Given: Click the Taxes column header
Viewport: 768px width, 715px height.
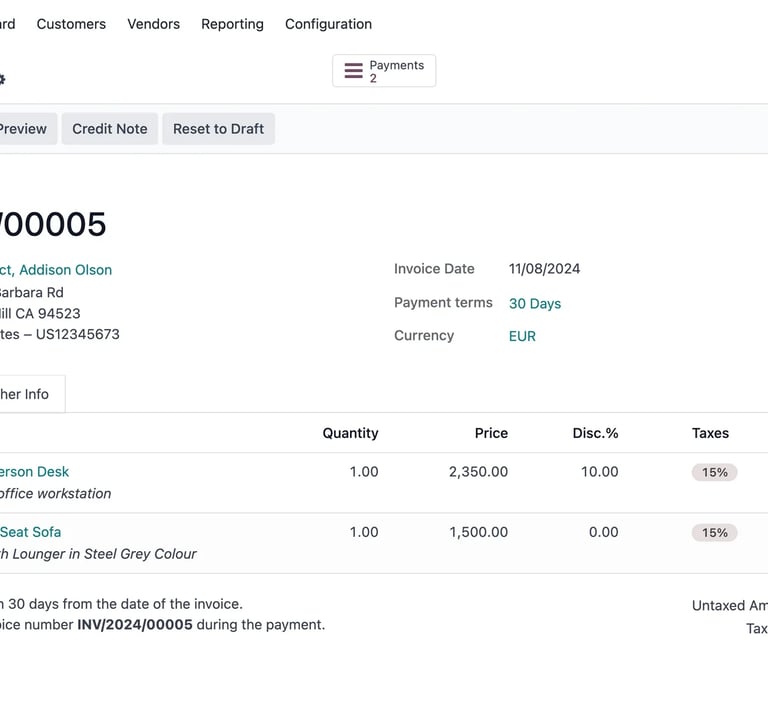Looking at the screenshot, I should coord(710,433).
